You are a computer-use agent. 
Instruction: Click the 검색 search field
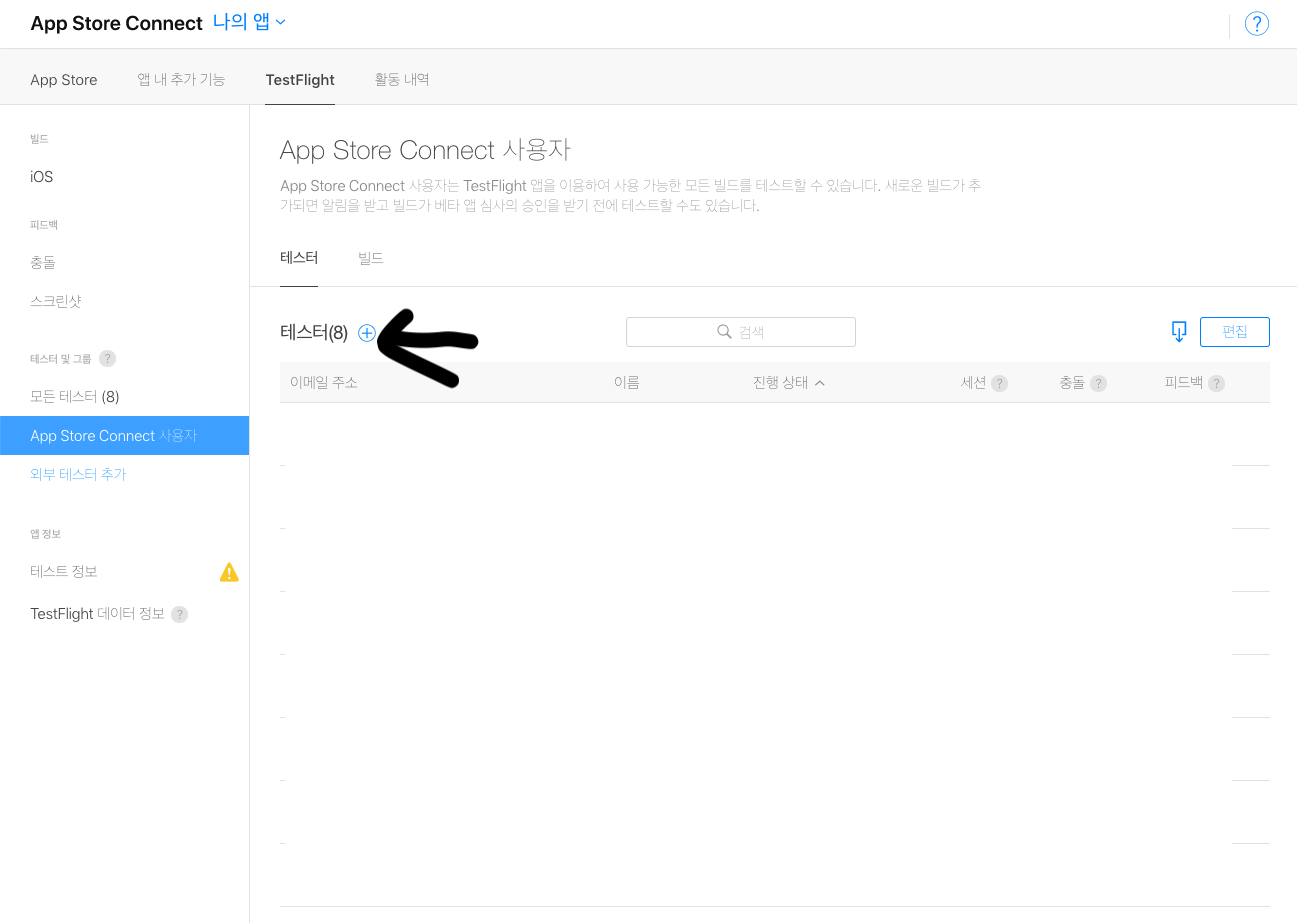click(741, 332)
